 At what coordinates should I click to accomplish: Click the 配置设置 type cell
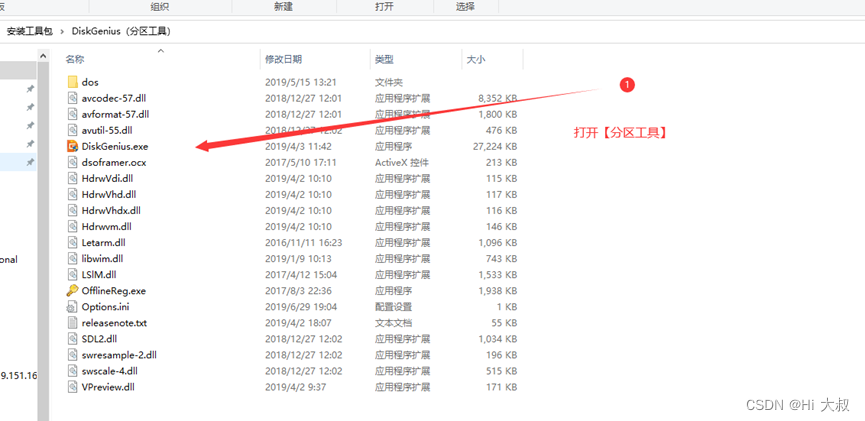click(393, 306)
